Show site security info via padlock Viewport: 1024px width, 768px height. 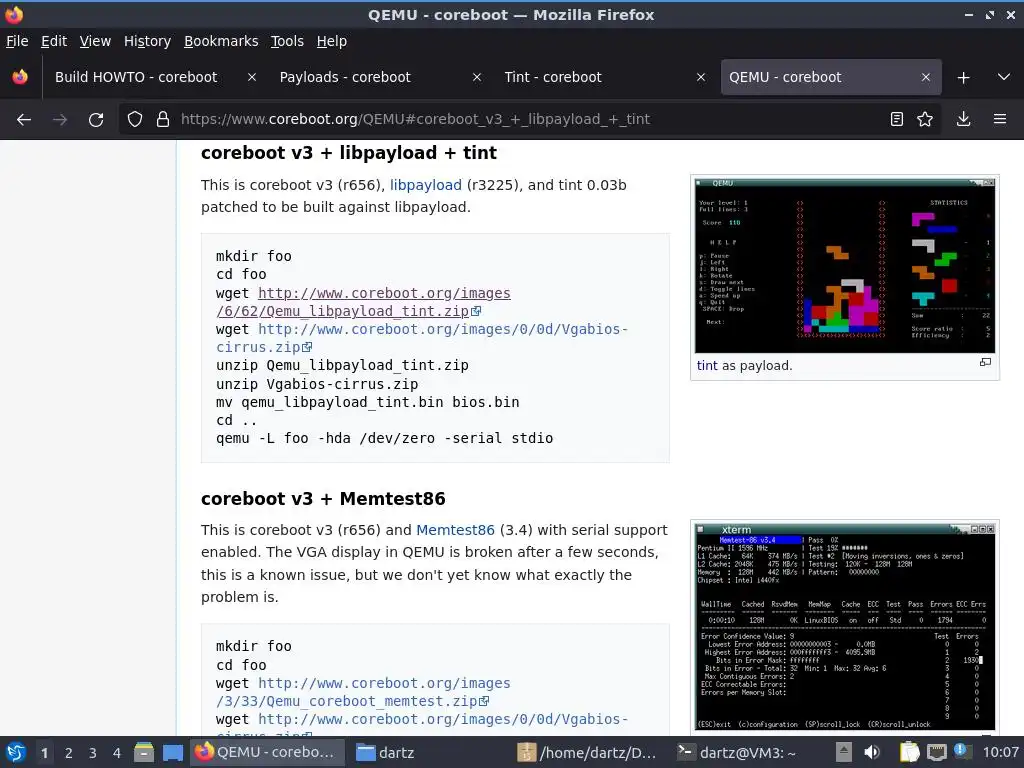(163, 120)
